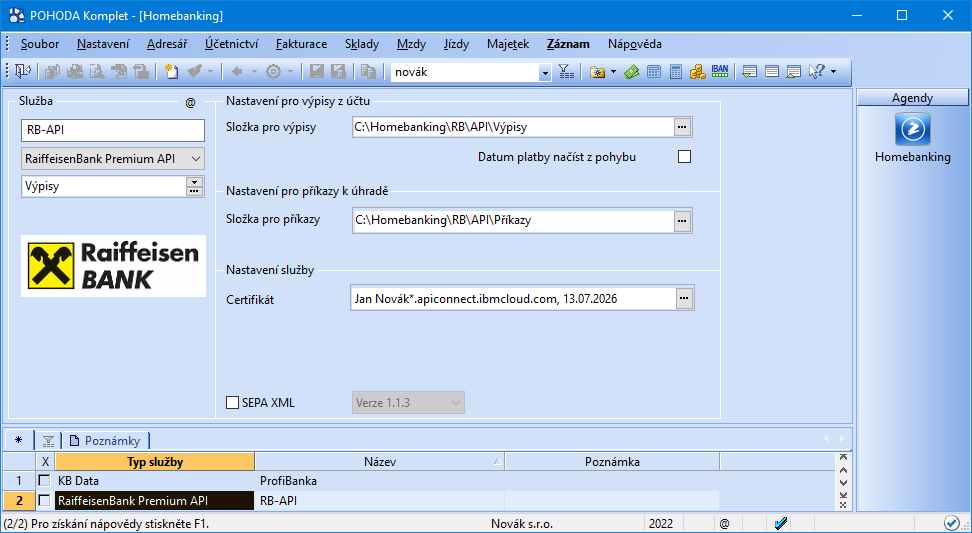Click the copy documents icon in the toolbar
The height and width of the screenshot is (533, 972).
click(x=369, y=72)
